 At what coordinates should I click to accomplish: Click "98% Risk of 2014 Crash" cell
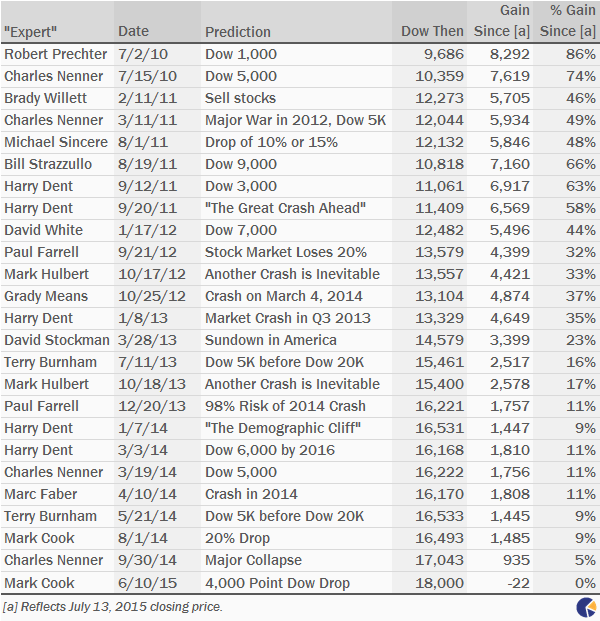[285, 406]
